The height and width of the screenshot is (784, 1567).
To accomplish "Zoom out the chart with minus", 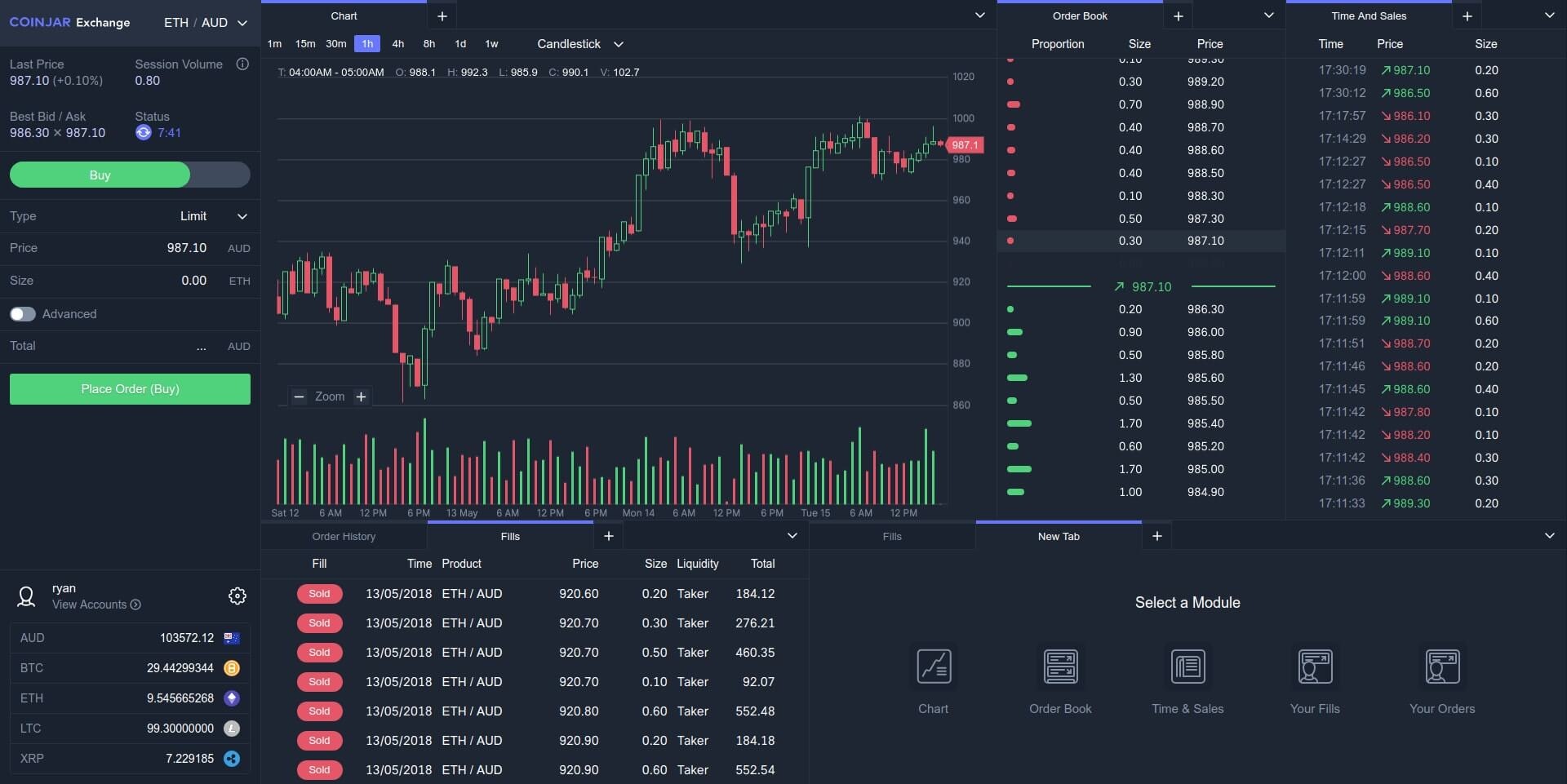I will pyautogui.click(x=299, y=396).
